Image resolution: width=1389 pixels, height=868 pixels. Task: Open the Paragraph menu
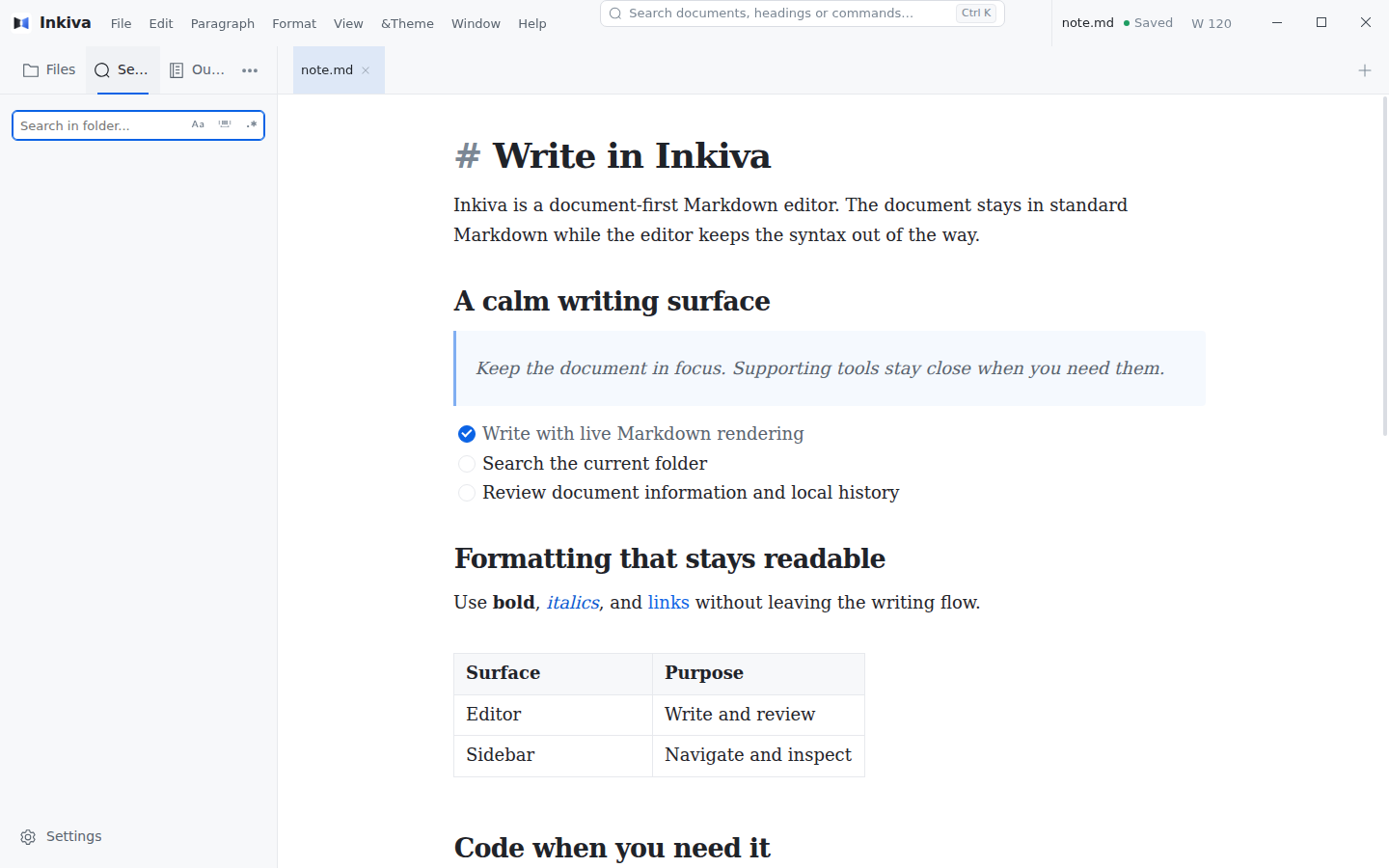pos(223,23)
